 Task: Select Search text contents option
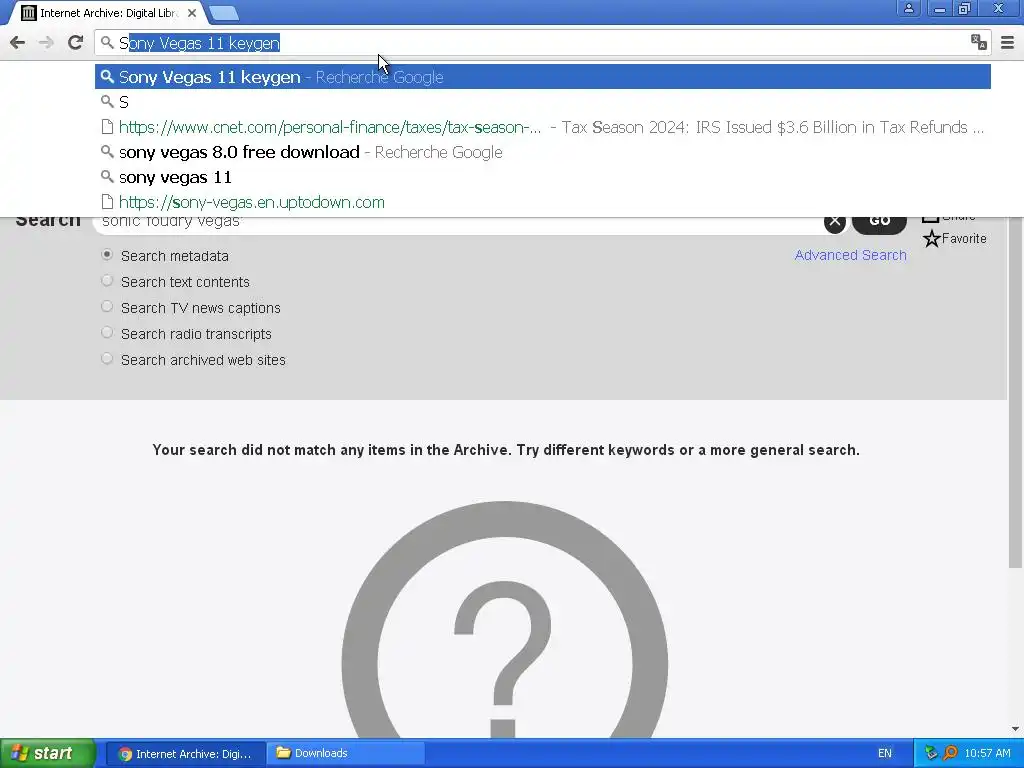(107, 281)
